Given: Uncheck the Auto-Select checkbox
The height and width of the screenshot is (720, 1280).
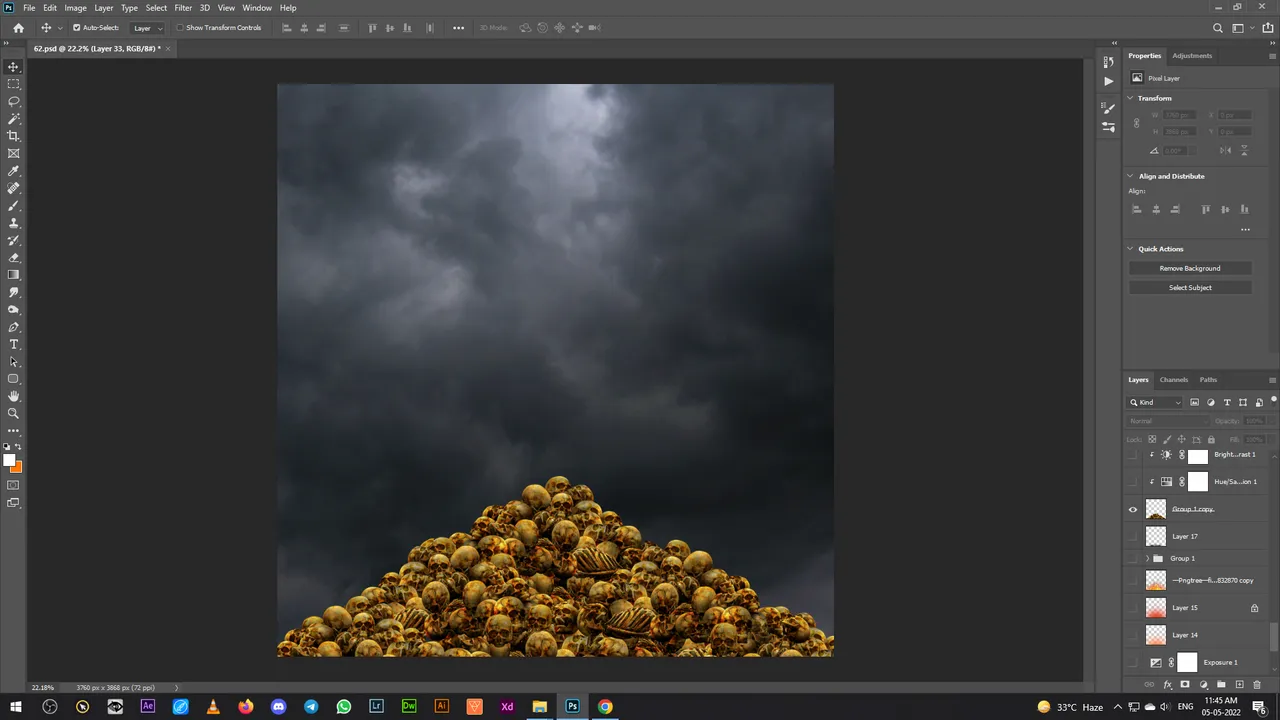Looking at the screenshot, I should click(77, 28).
